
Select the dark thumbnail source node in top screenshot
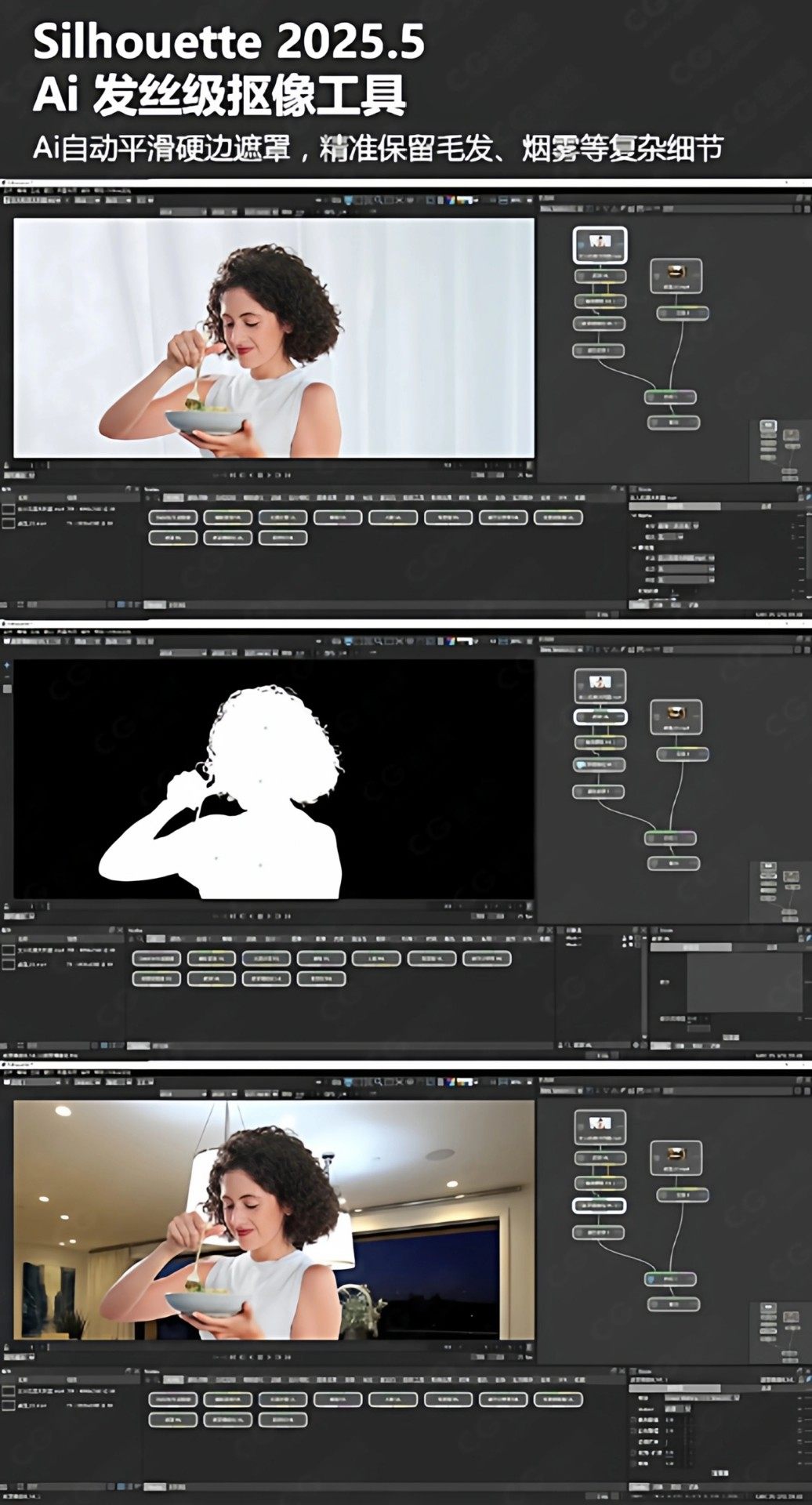pyautogui.click(x=676, y=276)
